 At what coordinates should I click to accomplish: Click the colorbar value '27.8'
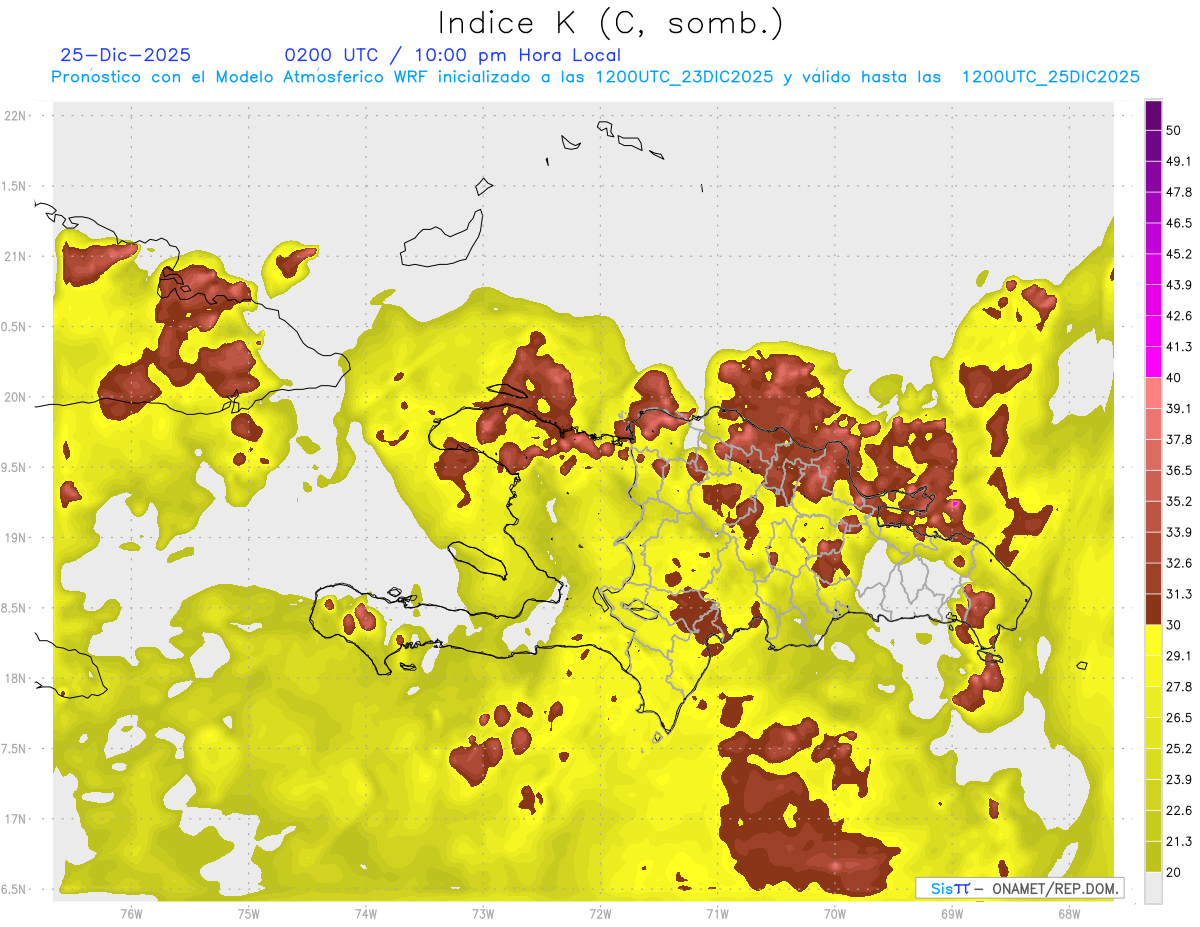[1179, 687]
